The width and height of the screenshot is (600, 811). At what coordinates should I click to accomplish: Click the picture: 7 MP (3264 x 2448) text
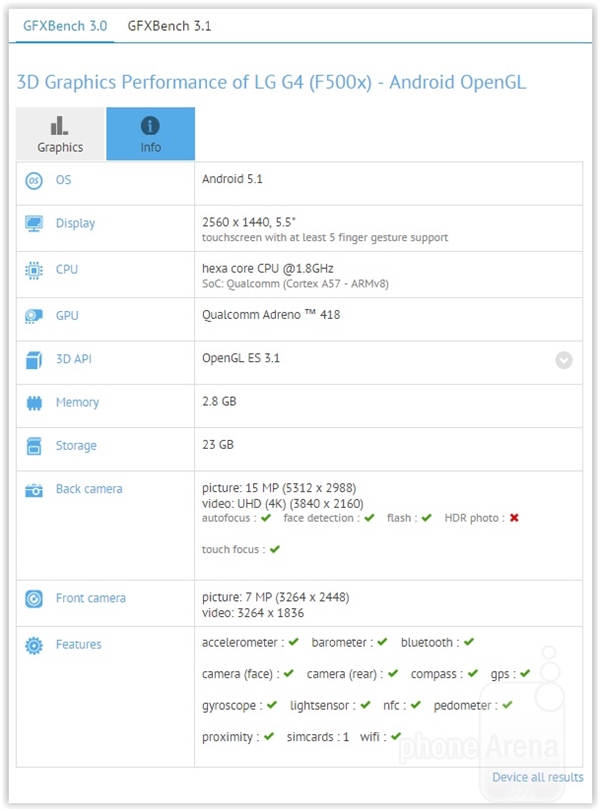pyautogui.click(x=276, y=597)
